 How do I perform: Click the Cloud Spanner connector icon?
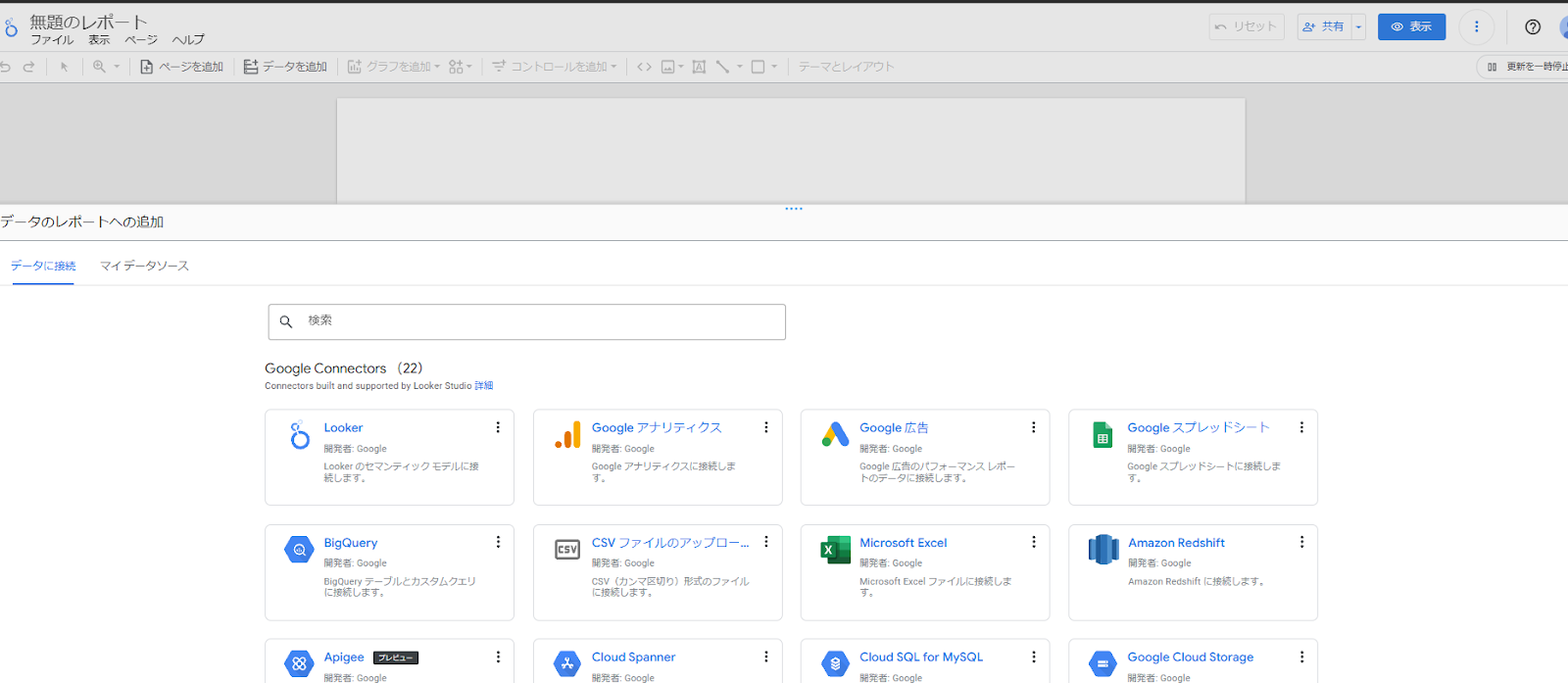(x=567, y=663)
